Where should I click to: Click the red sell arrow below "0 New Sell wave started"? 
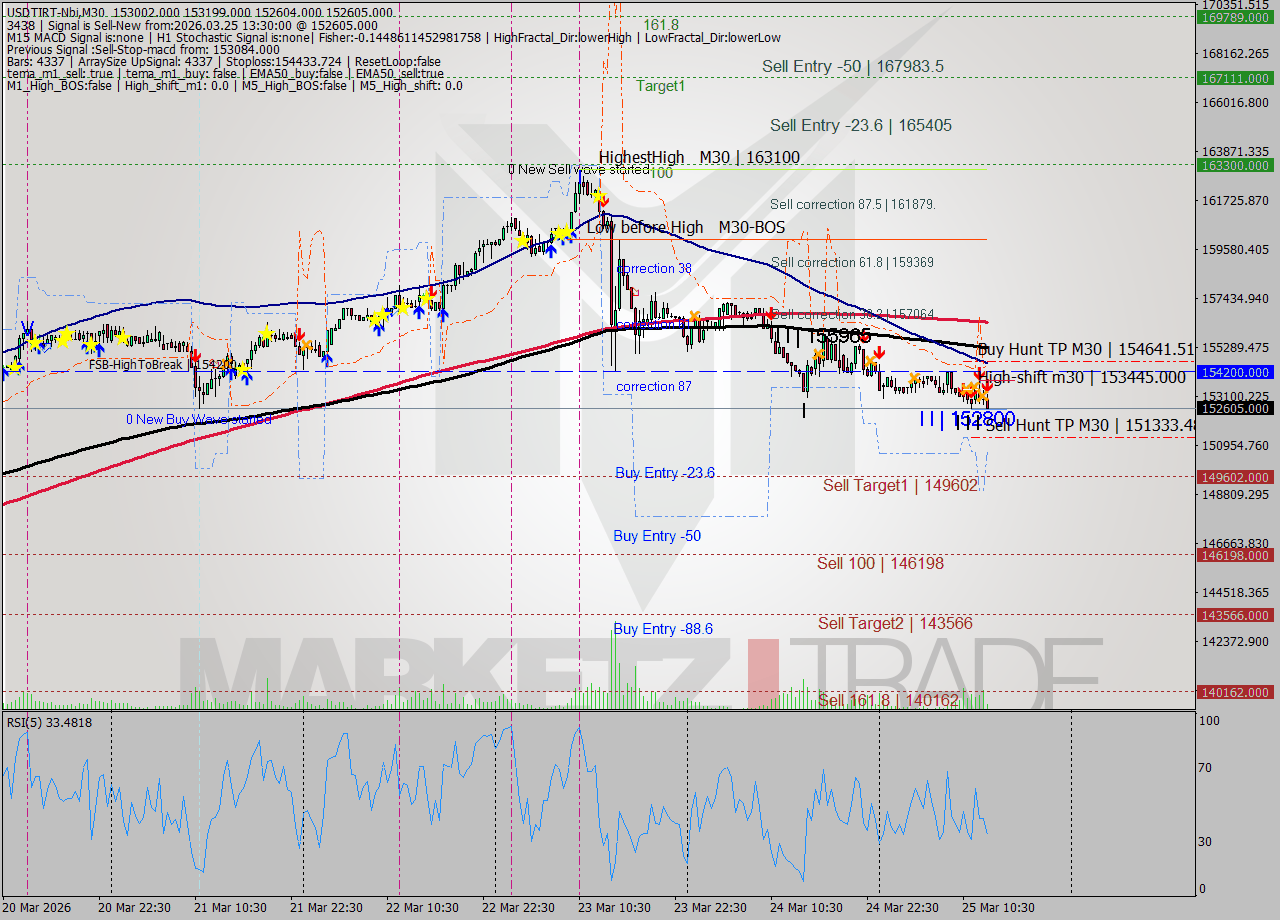(604, 201)
